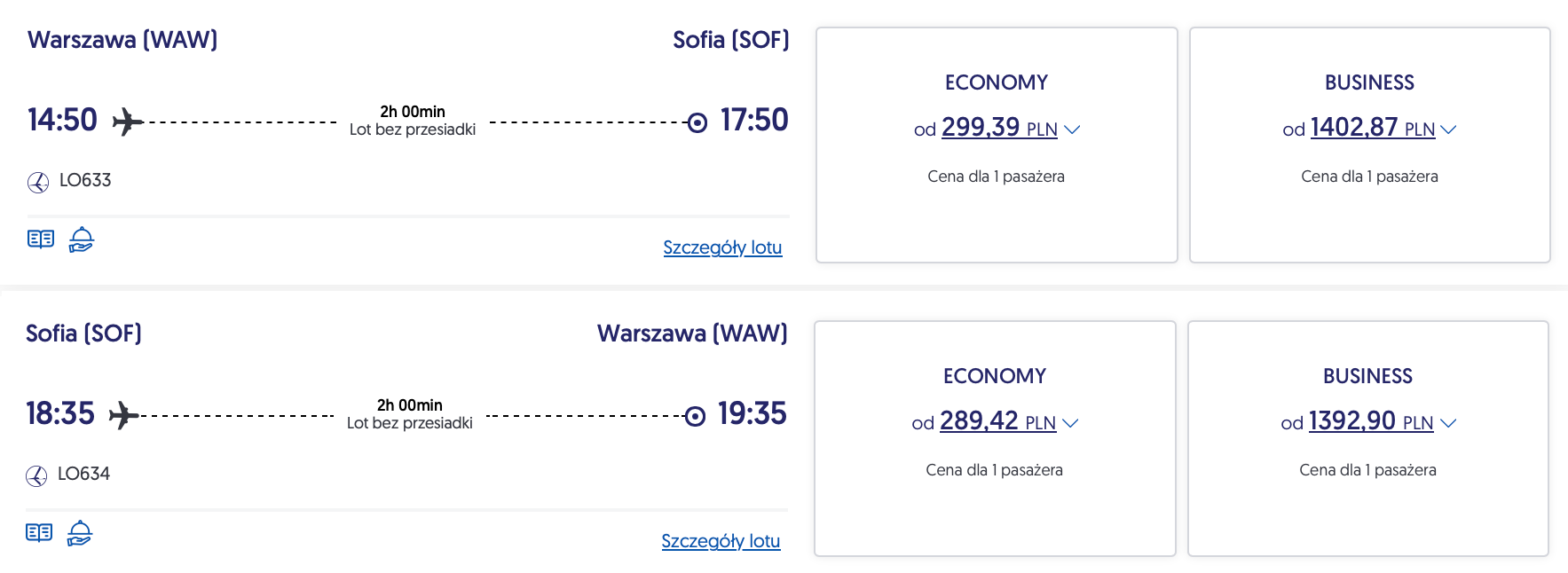Expand the Business 1392,90 PLN fare chevron

click(x=1448, y=423)
